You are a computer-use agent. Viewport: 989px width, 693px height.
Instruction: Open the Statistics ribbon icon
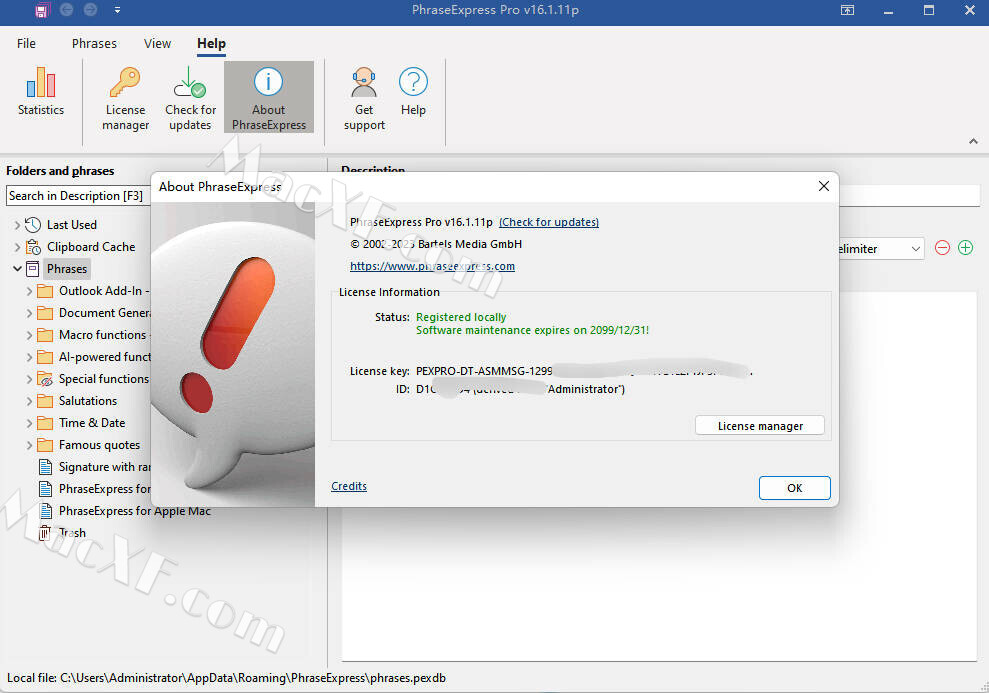click(x=41, y=84)
